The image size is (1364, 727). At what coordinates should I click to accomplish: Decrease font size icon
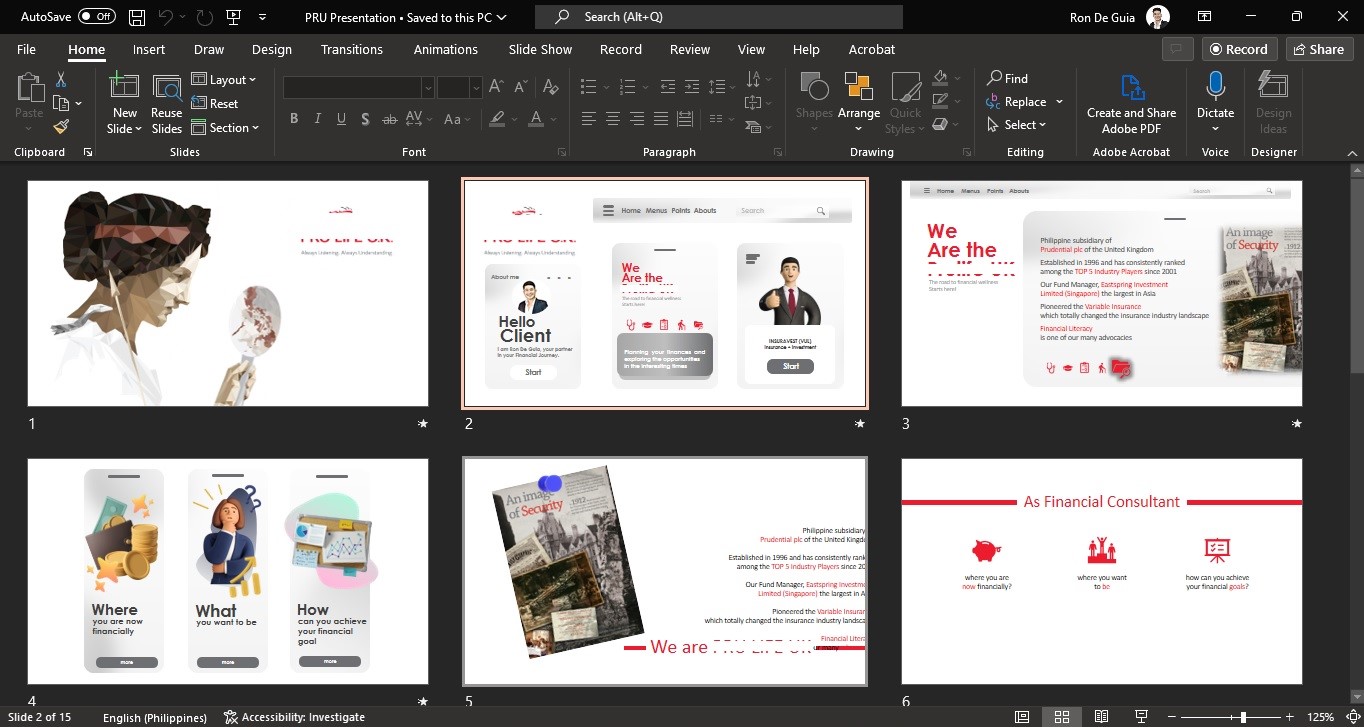click(x=521, y=88)
